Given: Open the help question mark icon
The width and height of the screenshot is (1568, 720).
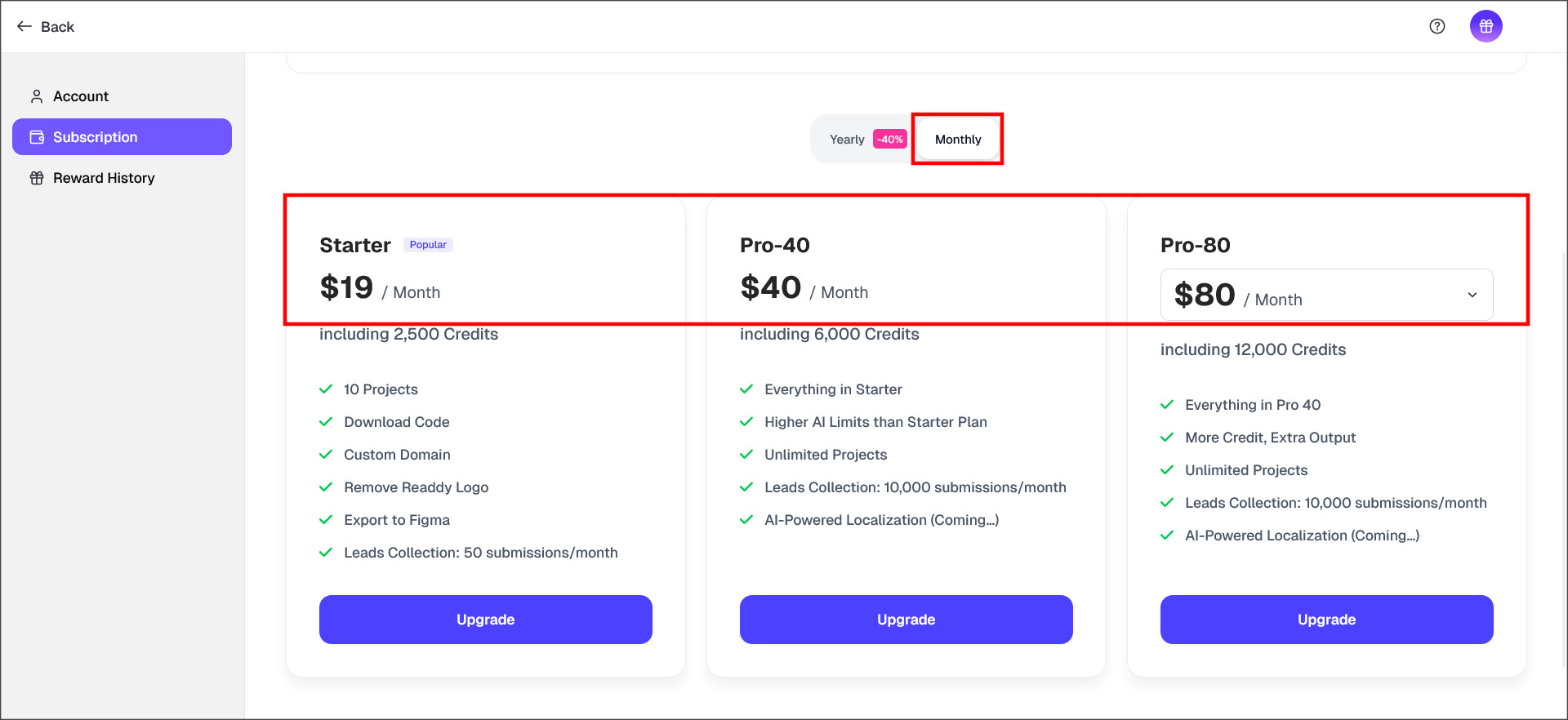Looking at the screenshot, I should pos(1437,26).
